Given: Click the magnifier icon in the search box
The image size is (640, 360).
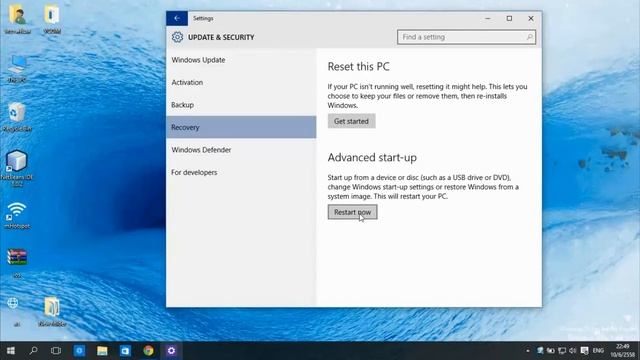Looking at the screenshot, I should [x=529, y=37].
